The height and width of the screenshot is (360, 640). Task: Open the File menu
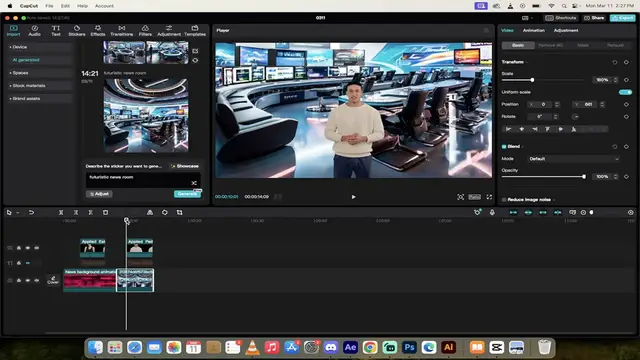(x=49, y=6)
